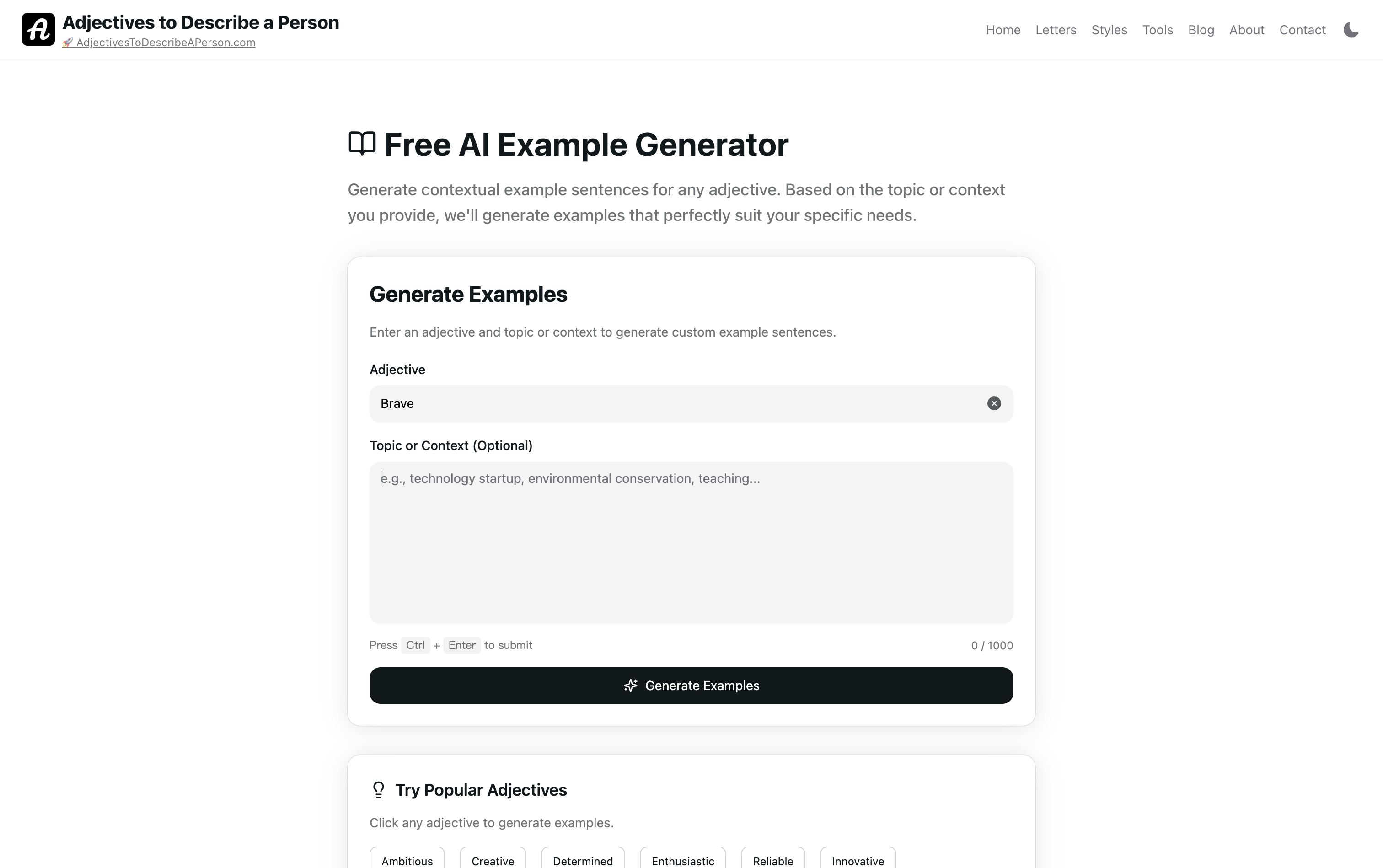The width and height of the screenshot is (1383, 868).
Task: Click inside the Adjective input field
Action: tap(677, 403)
